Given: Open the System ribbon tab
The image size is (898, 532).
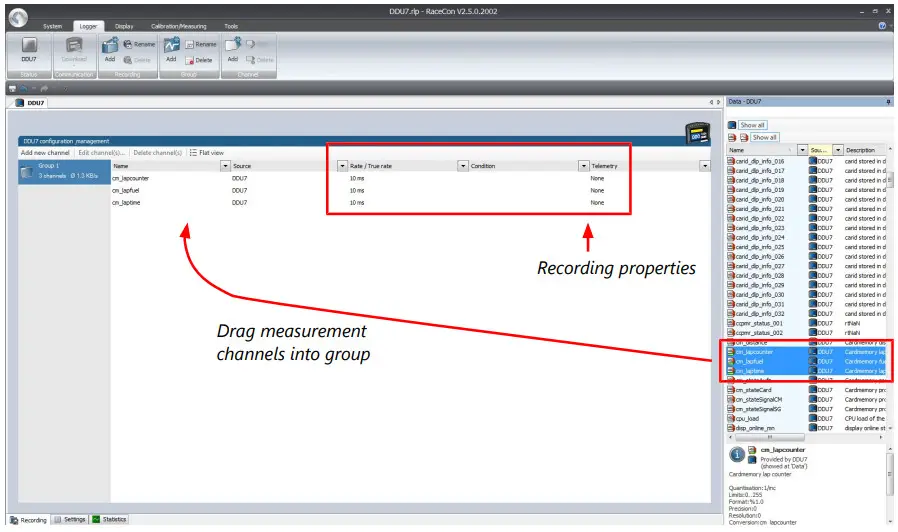Looking at the screenshot, I should (52, 26).
